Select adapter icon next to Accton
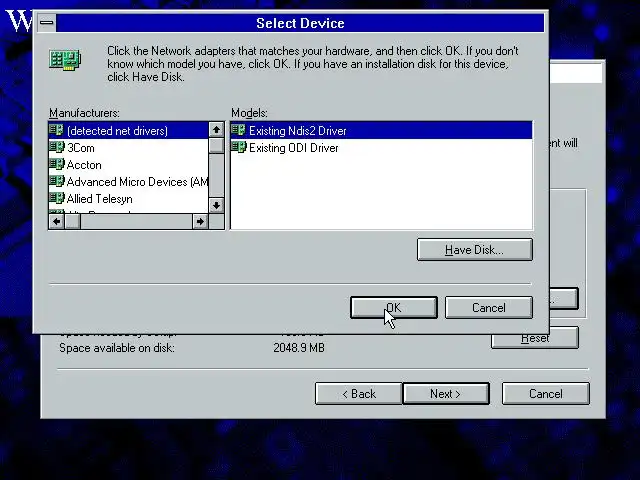 [x=56, y=164]
